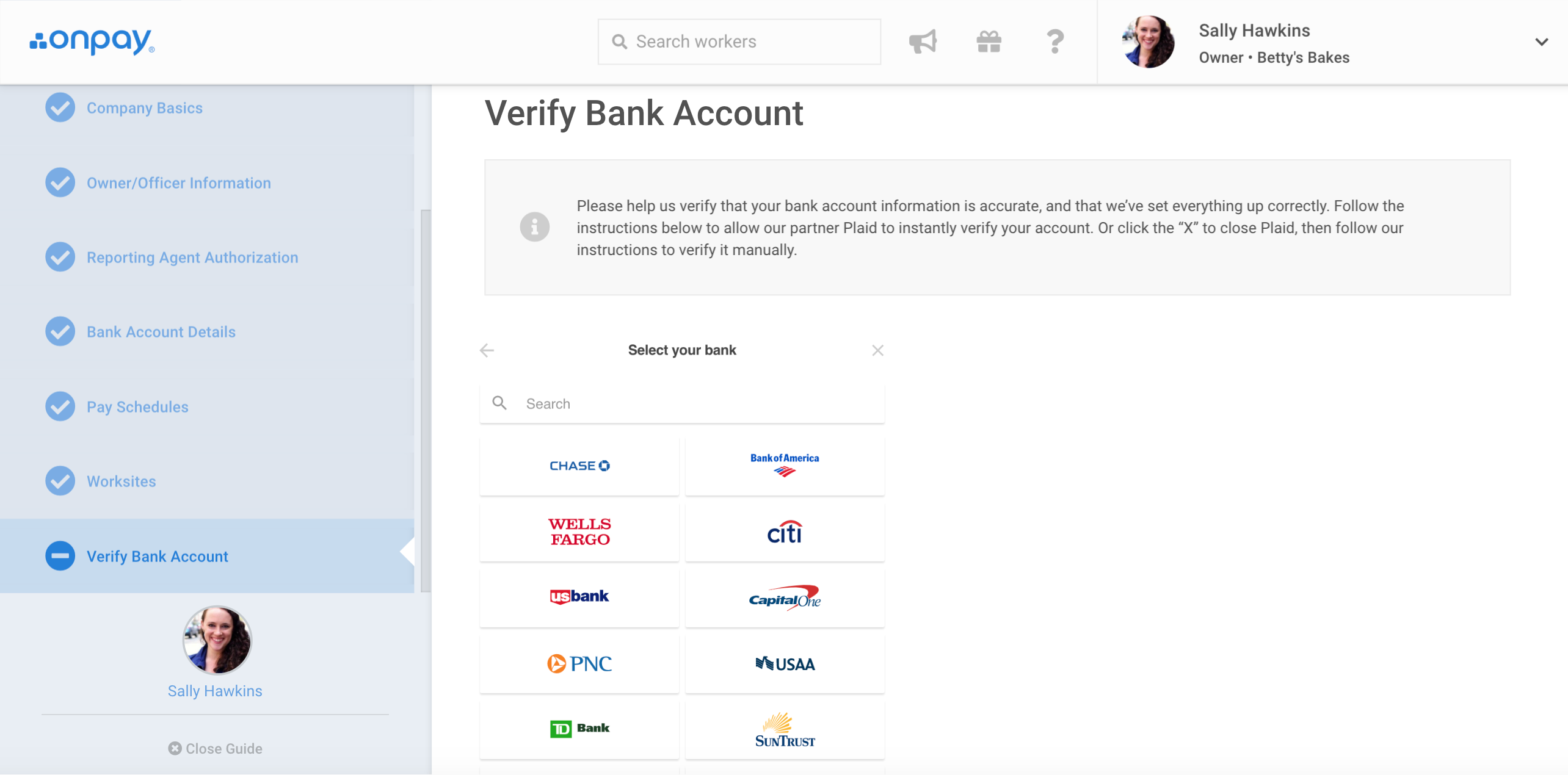This screenshot has width=1568, height=775.
Task: Click the Company Basics completed checkmark
Action: [60, 107]
